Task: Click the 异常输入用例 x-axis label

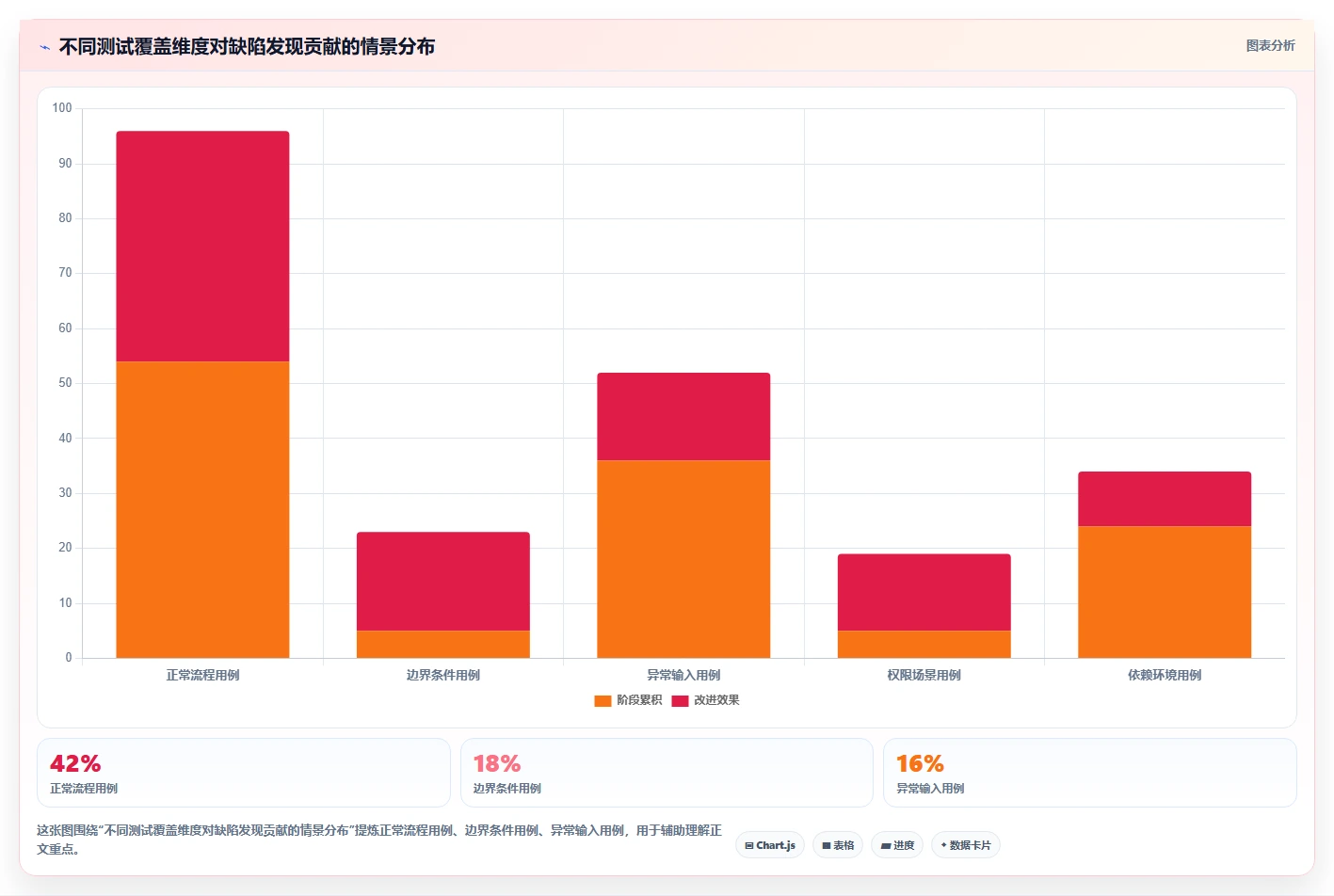Action: point(683,675)
